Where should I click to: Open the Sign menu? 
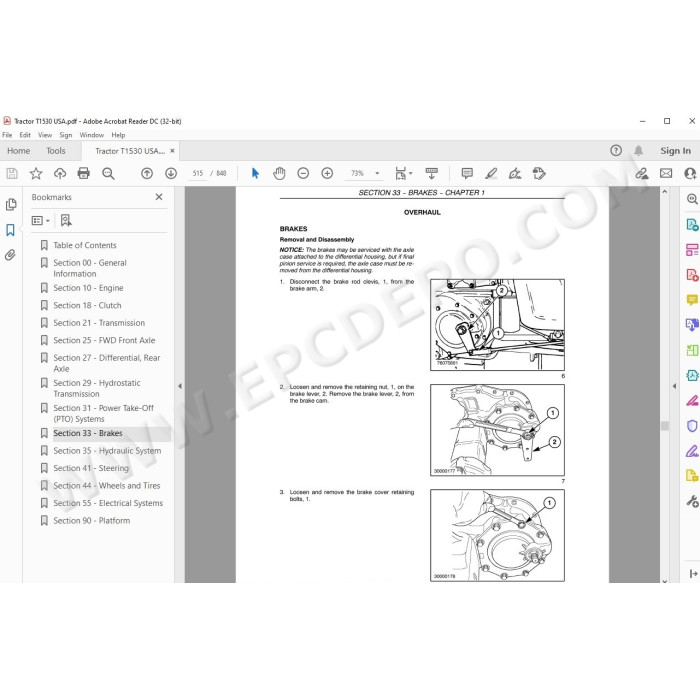[x=66, y=135]
